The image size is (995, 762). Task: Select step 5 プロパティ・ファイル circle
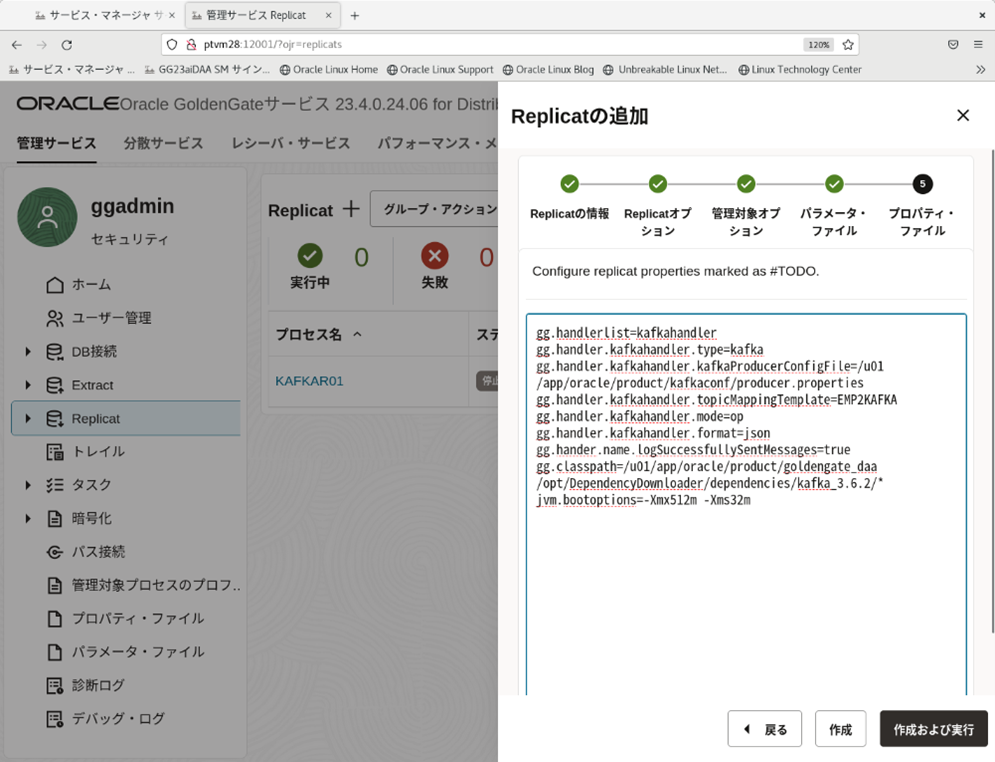[x=922, y=184]
